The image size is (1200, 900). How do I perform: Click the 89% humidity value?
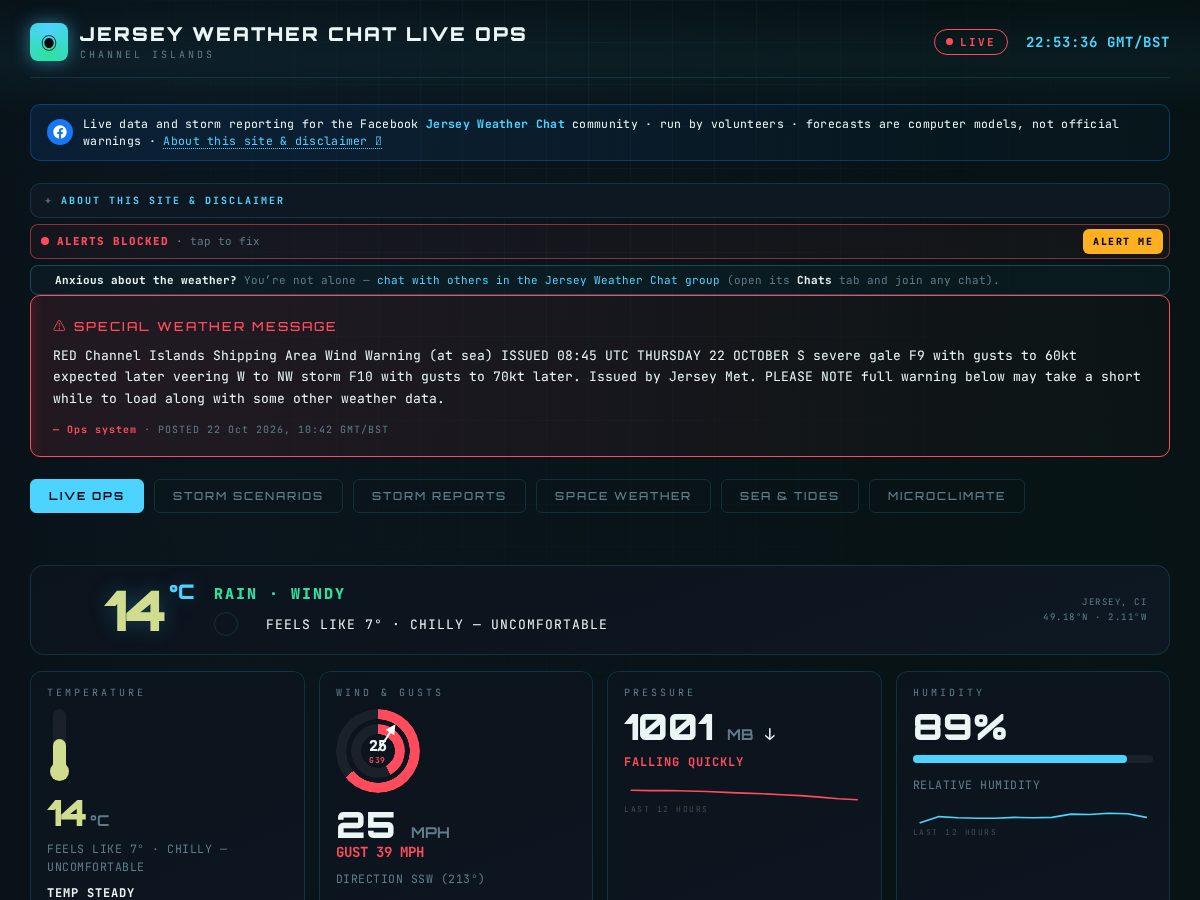(x=959, y=728)
